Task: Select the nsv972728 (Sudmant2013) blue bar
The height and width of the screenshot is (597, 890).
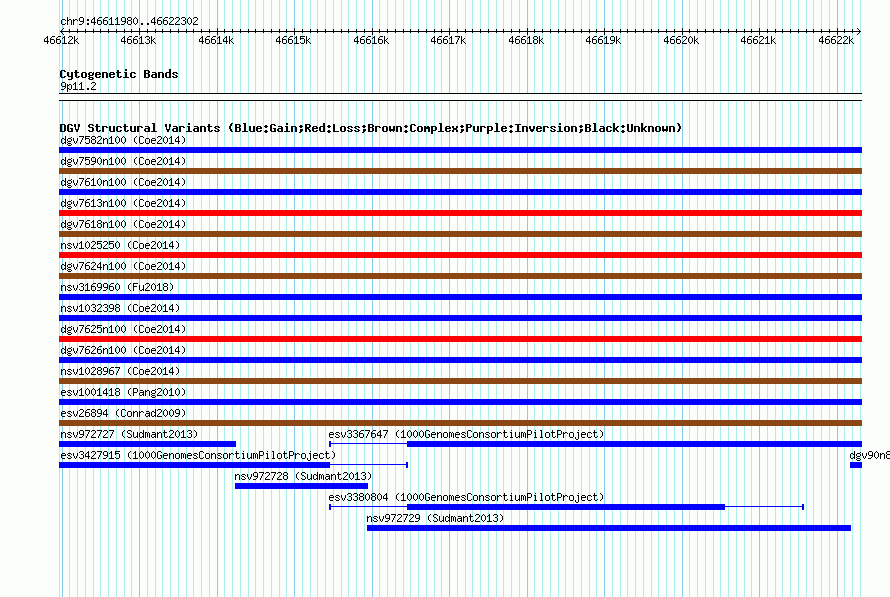Action: 301,486
